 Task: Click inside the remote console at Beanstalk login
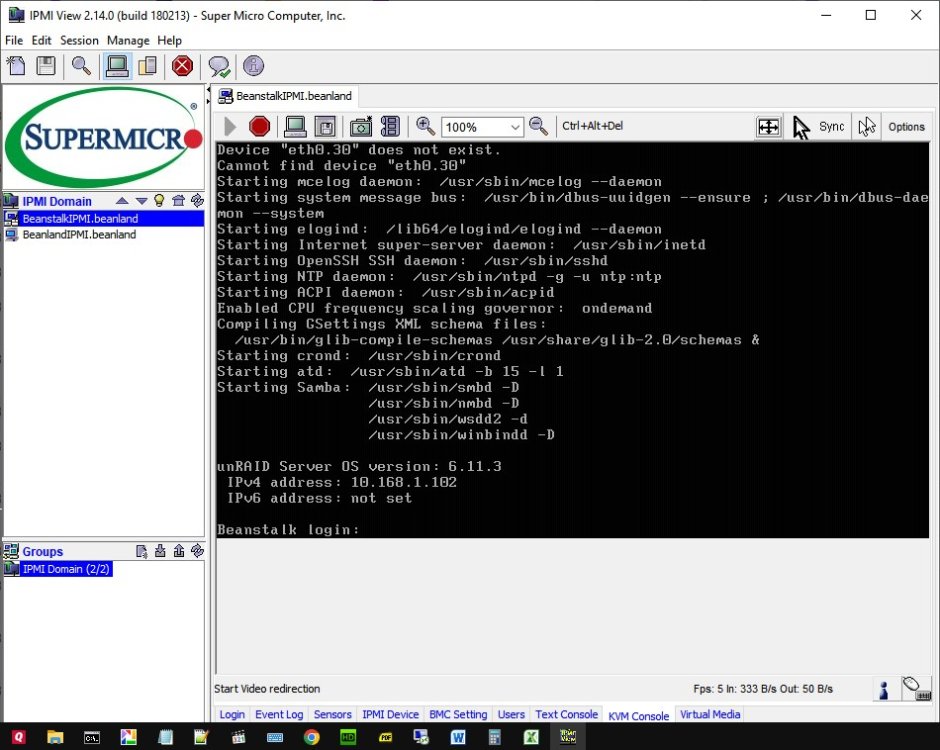pyautogui.click(x=288, y=529)
